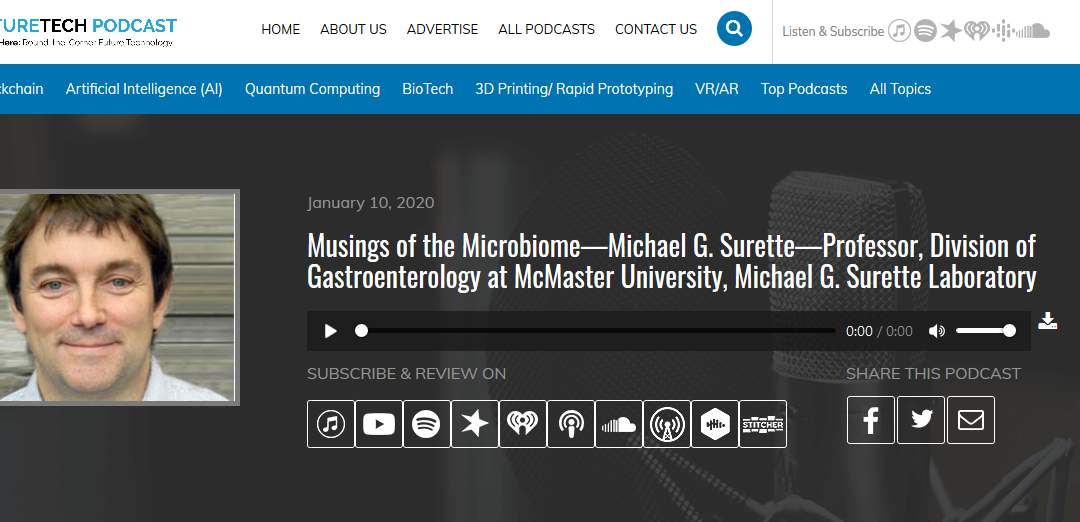Open the ADVERTISE page
1080x522 pixels.
[x=442, y=29]
